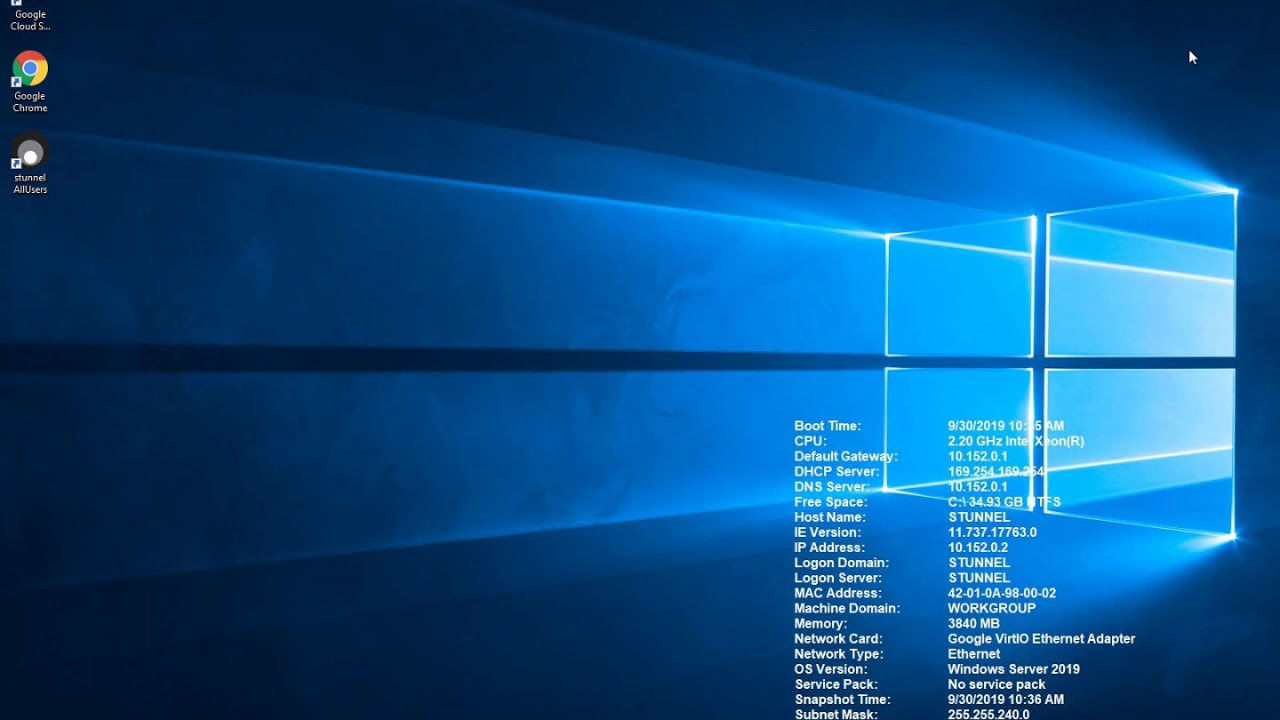The width and height of the screenshot is (1280, 720).
Task: Click the "Network Type:" label
Action: 839,654
